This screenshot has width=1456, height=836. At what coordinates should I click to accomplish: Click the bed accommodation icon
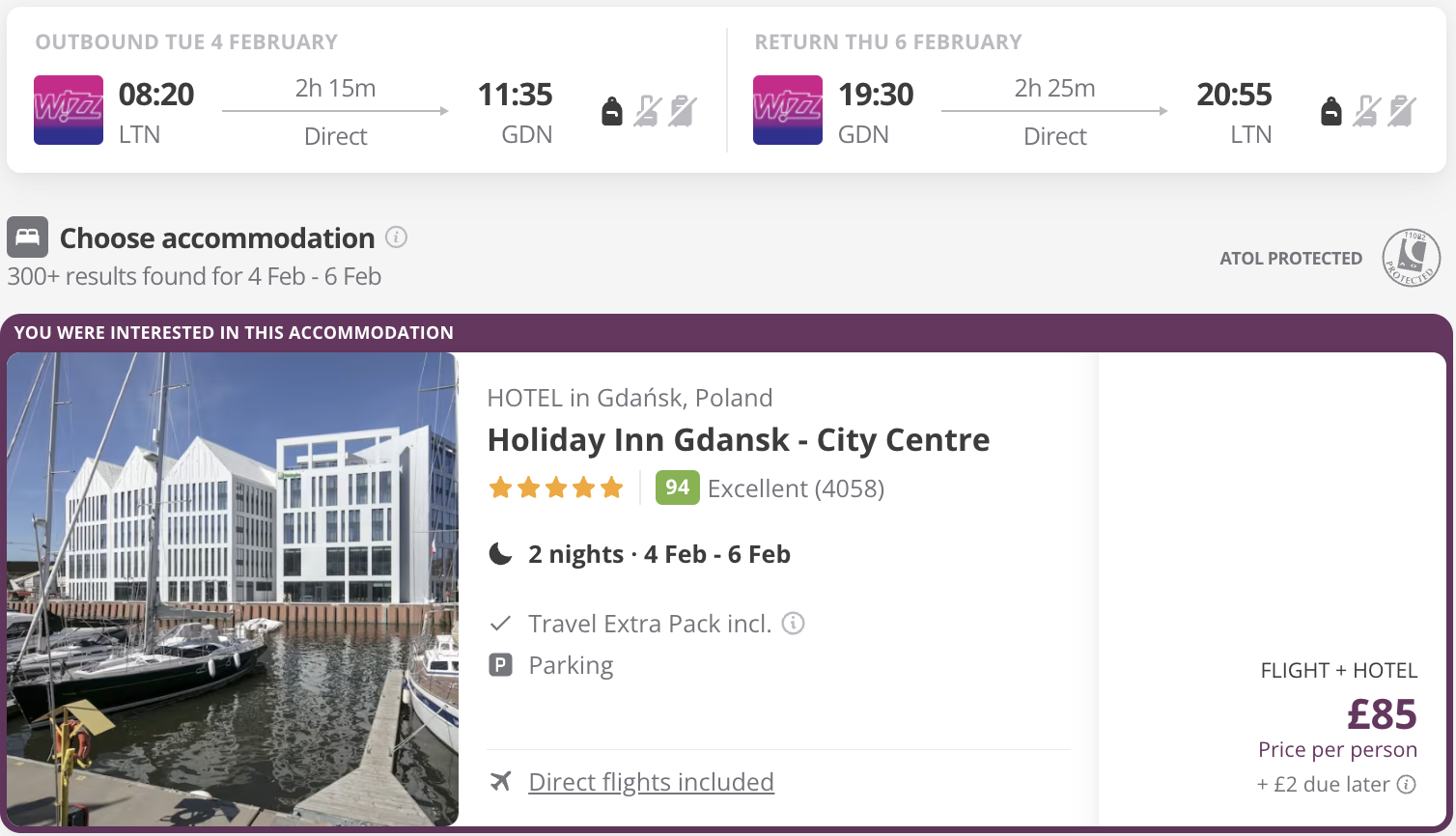pyautogui.click(x=27, y=237)
